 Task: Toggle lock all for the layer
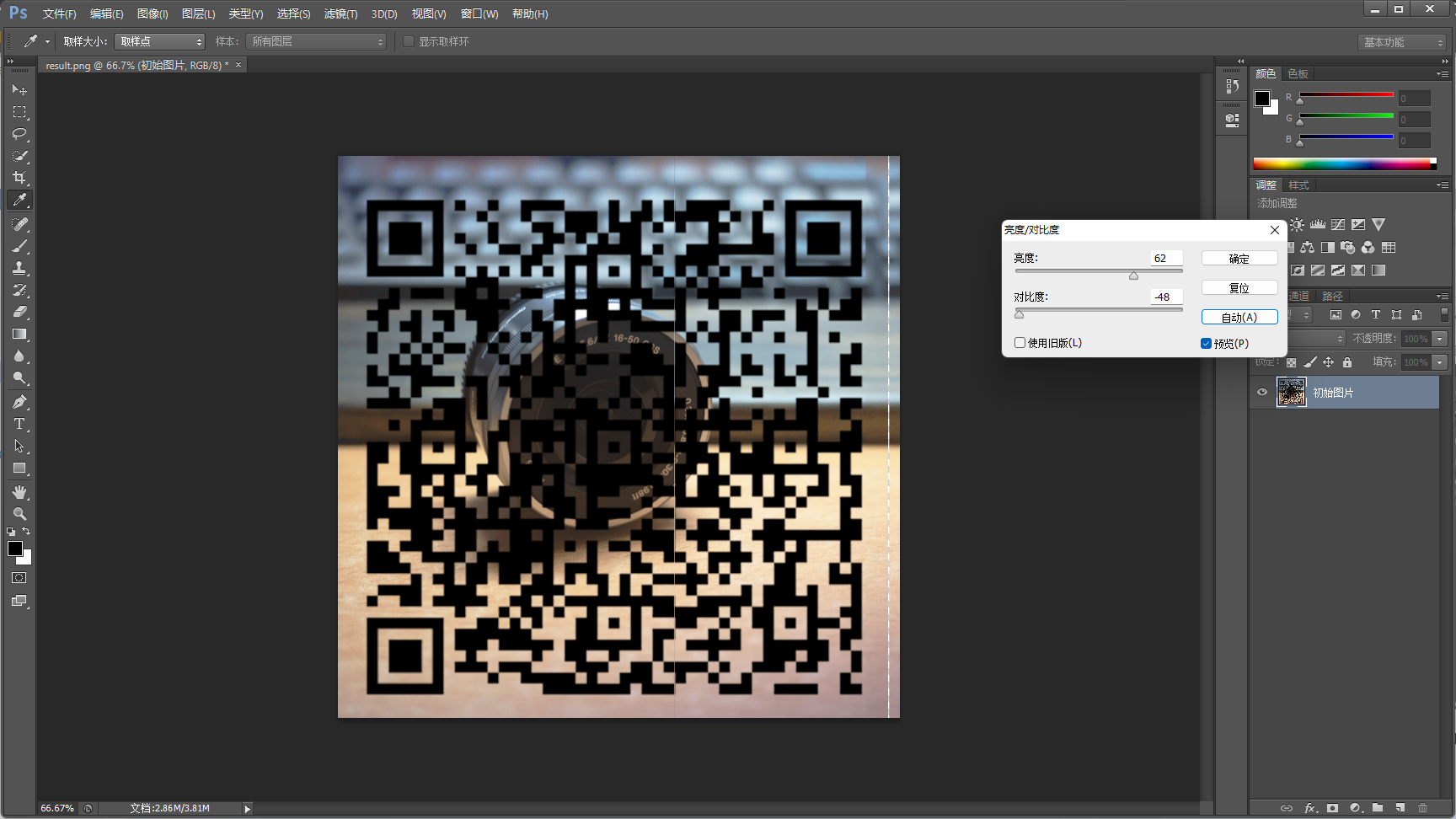[1347, 362]
